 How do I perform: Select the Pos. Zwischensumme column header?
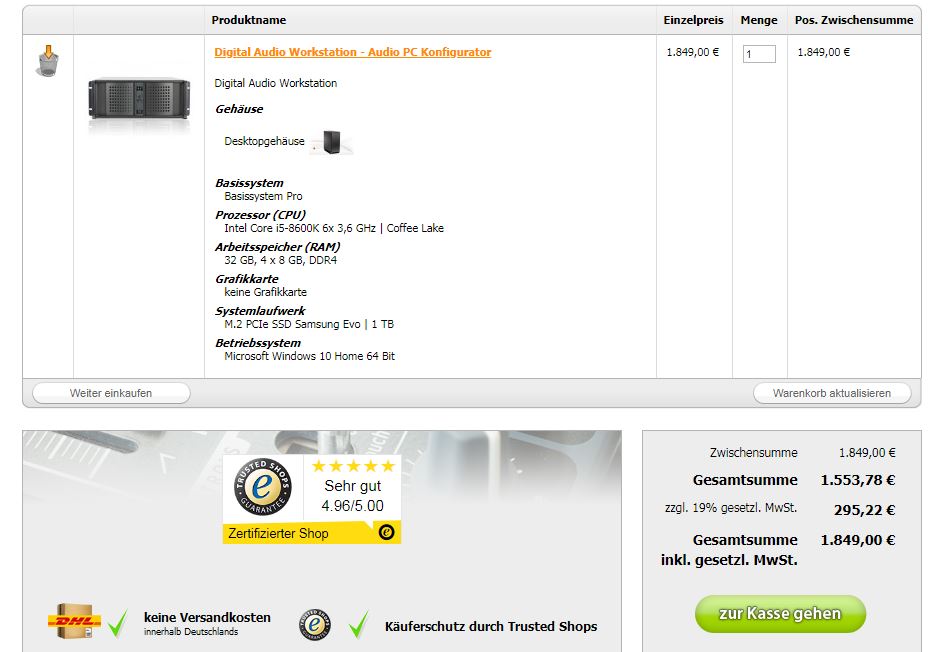[854, 20]
